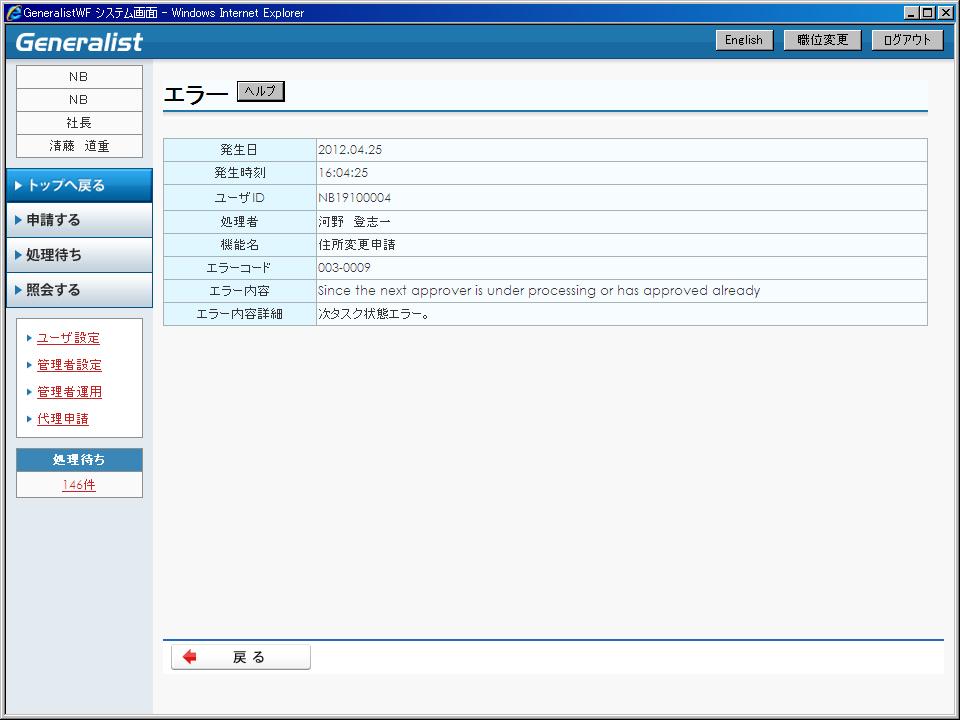Screen dimensions: 960x720
Task: Follow the 代理申請 link
Action: click(63, 419)
